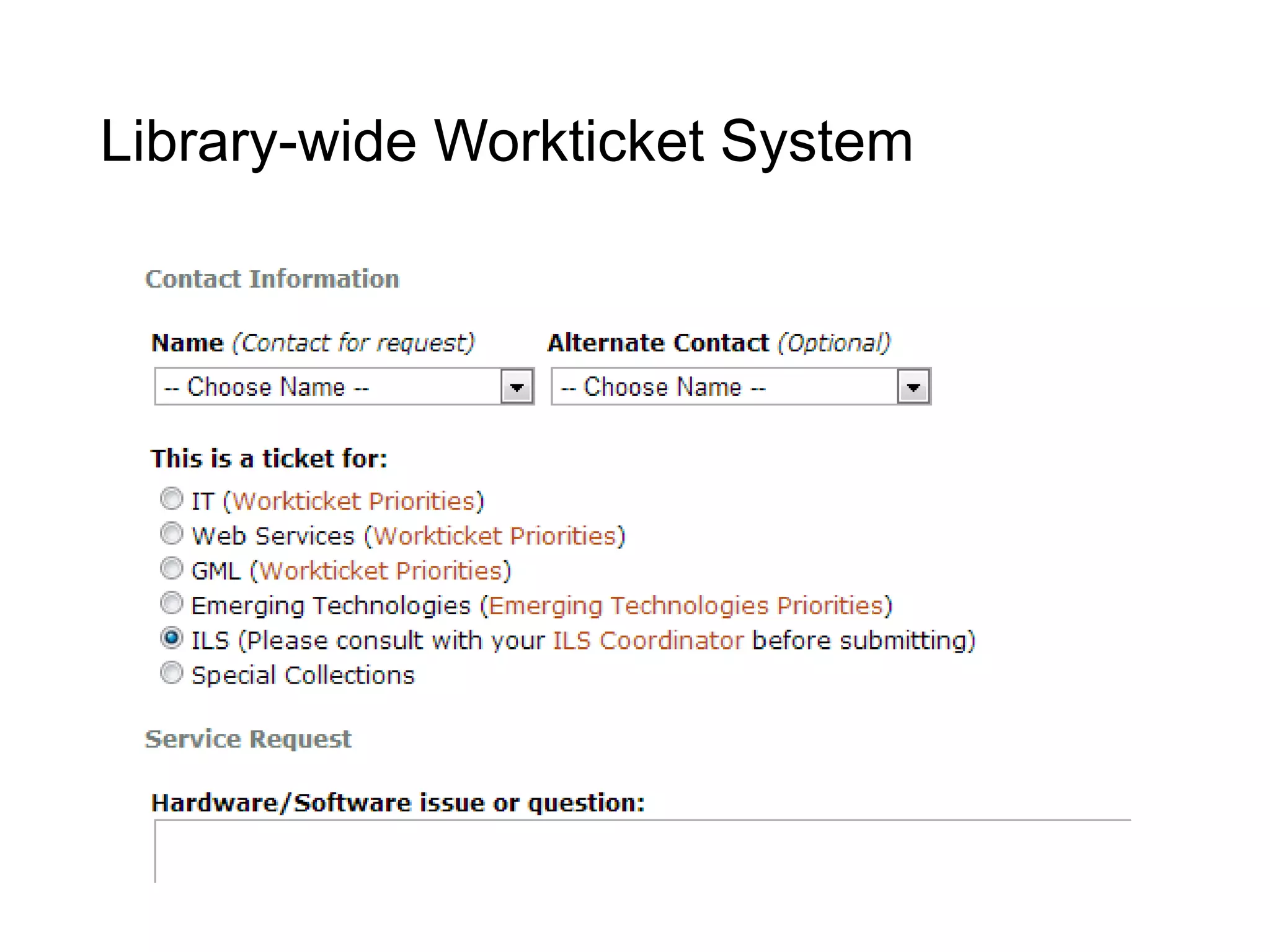
Task: Open Worksticket Priorities link beside Web Services
Action: point(495,536)
